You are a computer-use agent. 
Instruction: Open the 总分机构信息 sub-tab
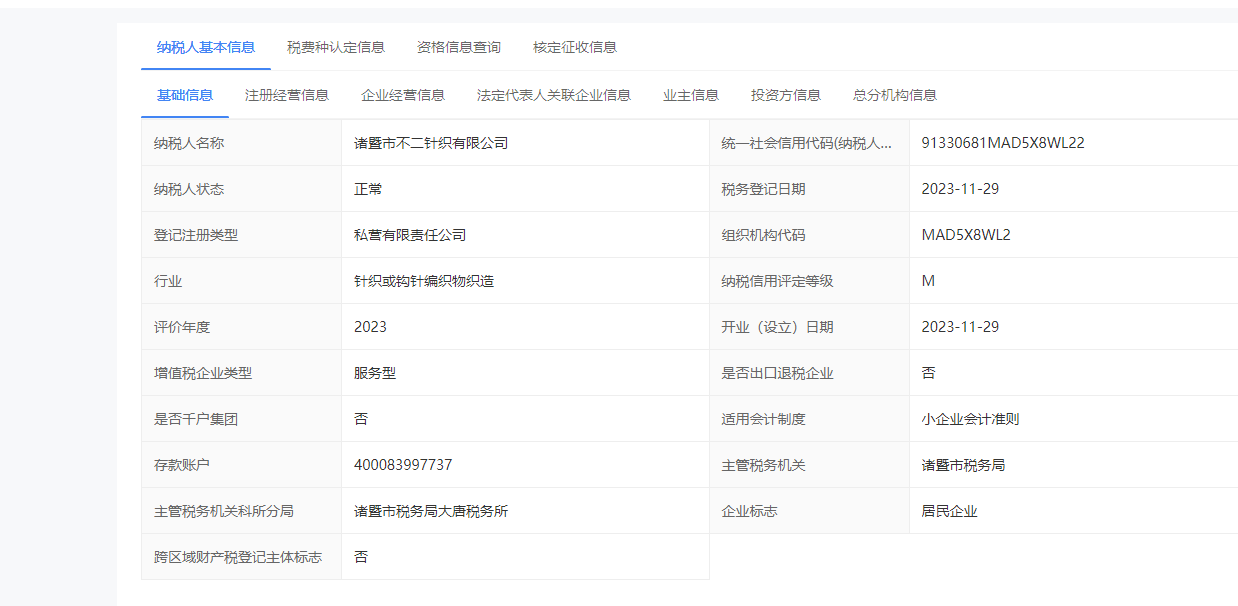pos(894,95)
